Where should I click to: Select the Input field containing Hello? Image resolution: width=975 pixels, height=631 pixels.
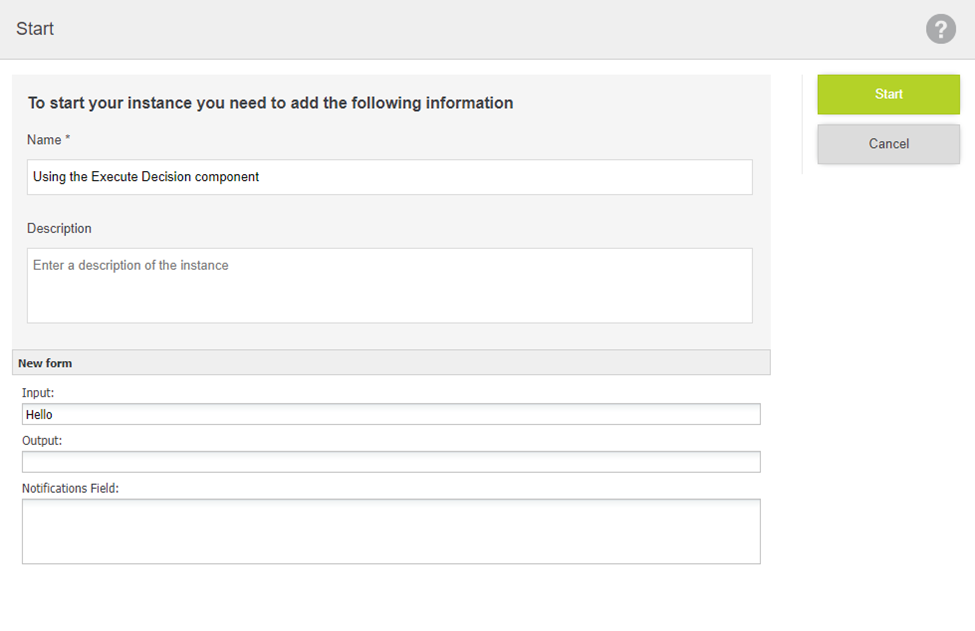(391, 414)
